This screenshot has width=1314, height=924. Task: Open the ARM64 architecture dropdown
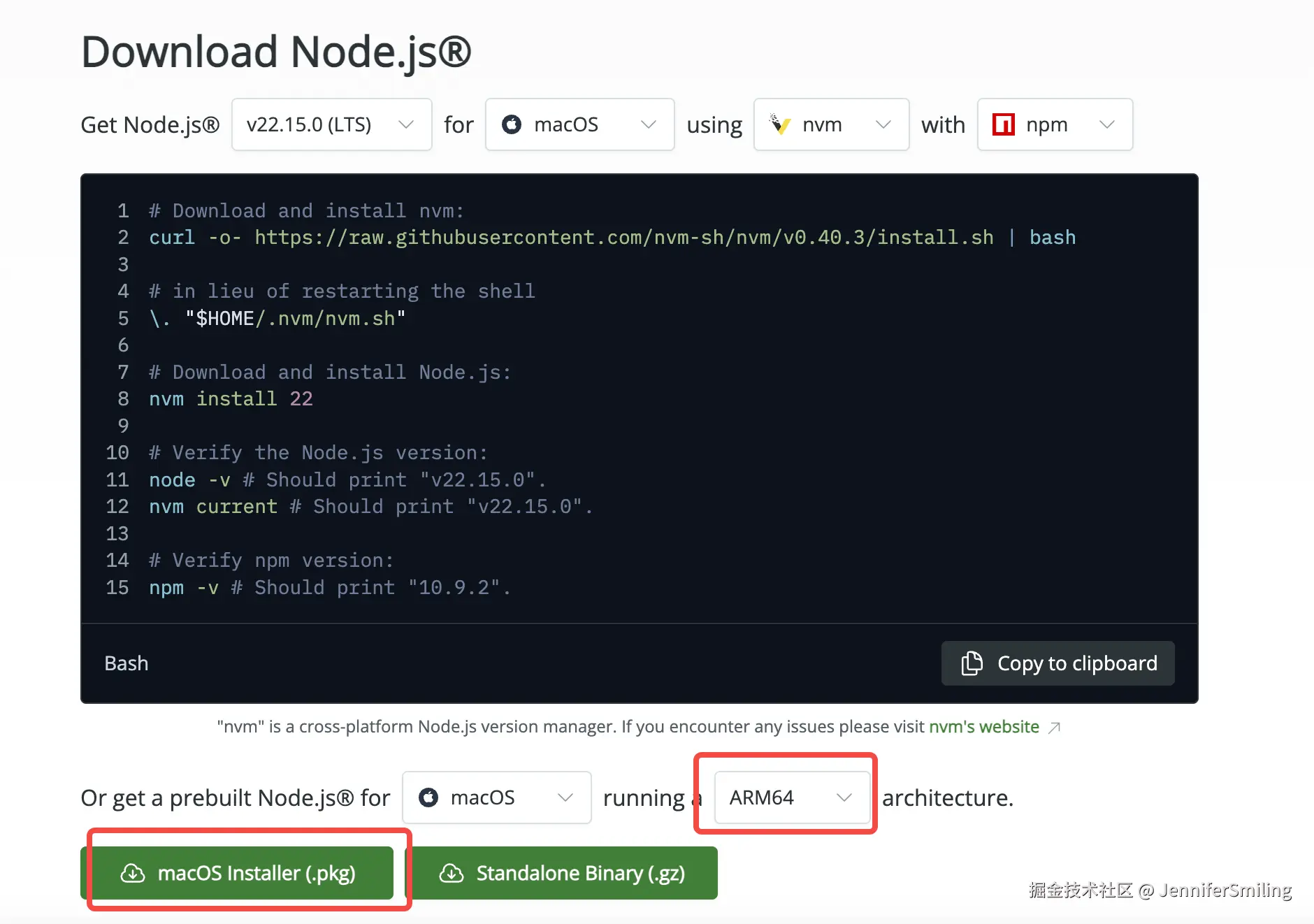(x=792, y=797)
